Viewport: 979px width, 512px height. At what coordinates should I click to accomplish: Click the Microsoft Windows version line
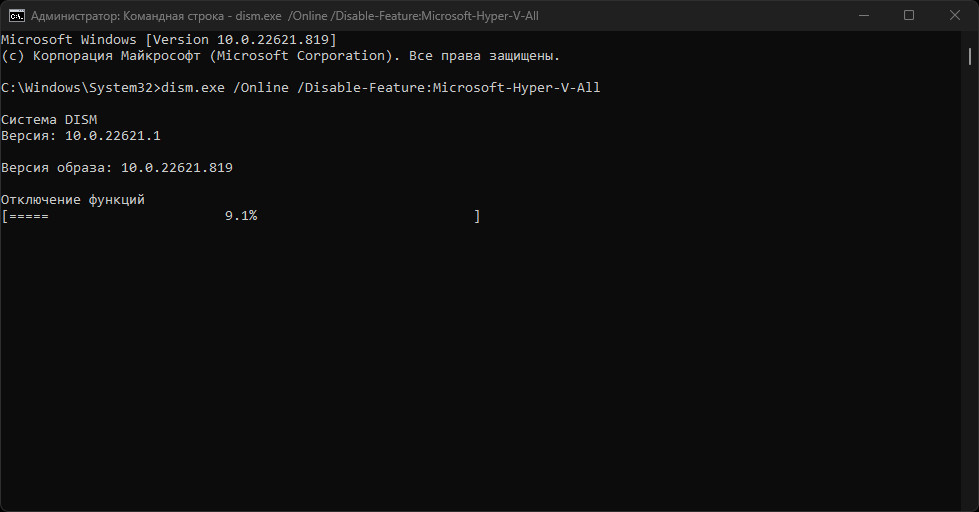169,39
